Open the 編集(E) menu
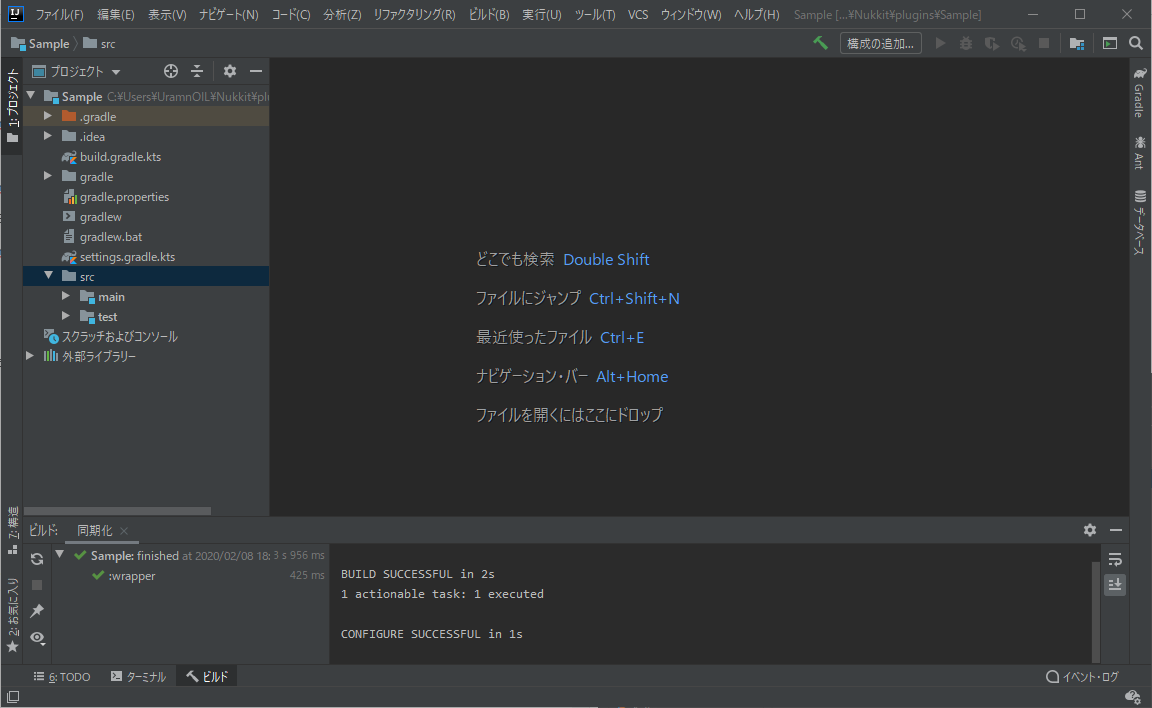The width and height of the screenshot is (1152, 708). (x=116, y=15)
